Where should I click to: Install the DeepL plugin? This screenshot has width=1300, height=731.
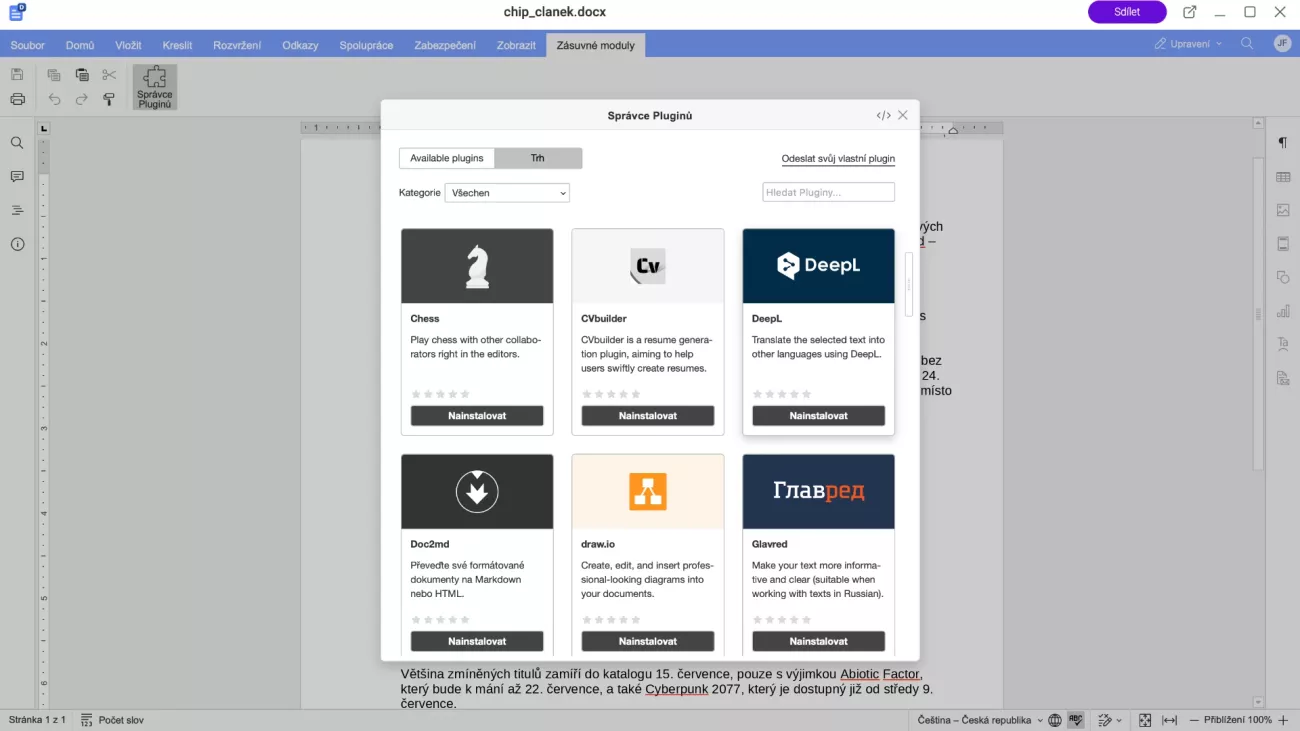(818, 416)
